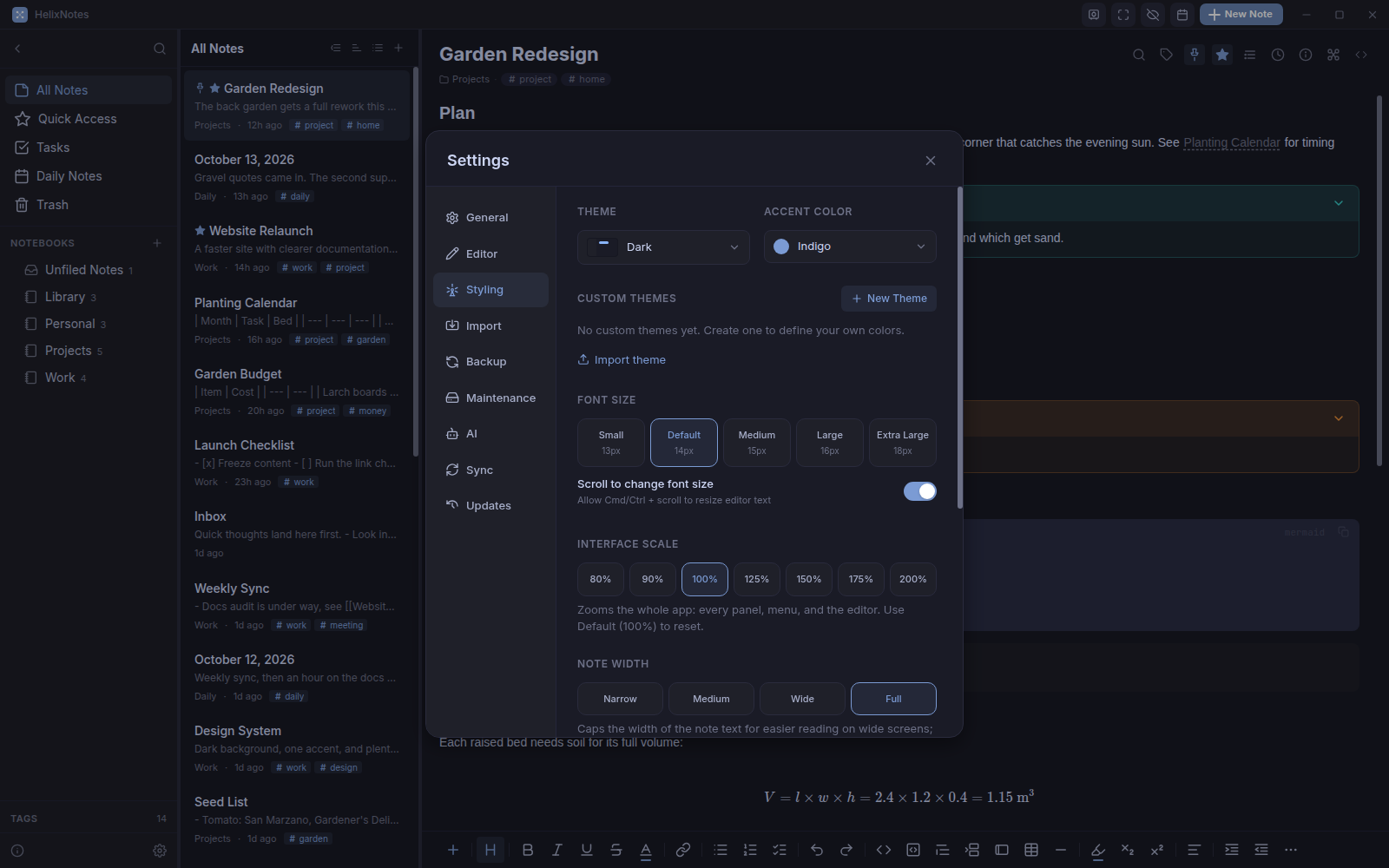
Task: Click the sidebar help/info icon bottom-left
Action: 17,851
